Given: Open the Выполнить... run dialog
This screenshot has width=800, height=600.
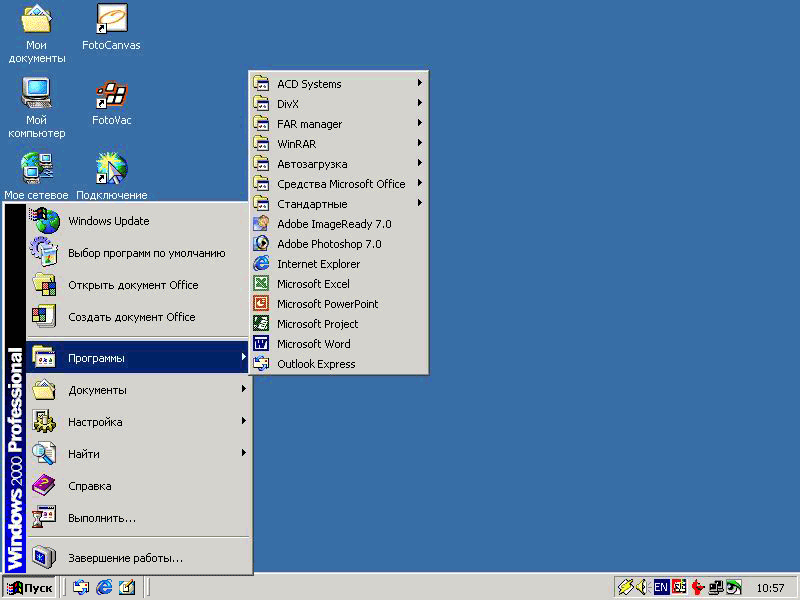Looking at the screenshot, I should click(138, 518).
